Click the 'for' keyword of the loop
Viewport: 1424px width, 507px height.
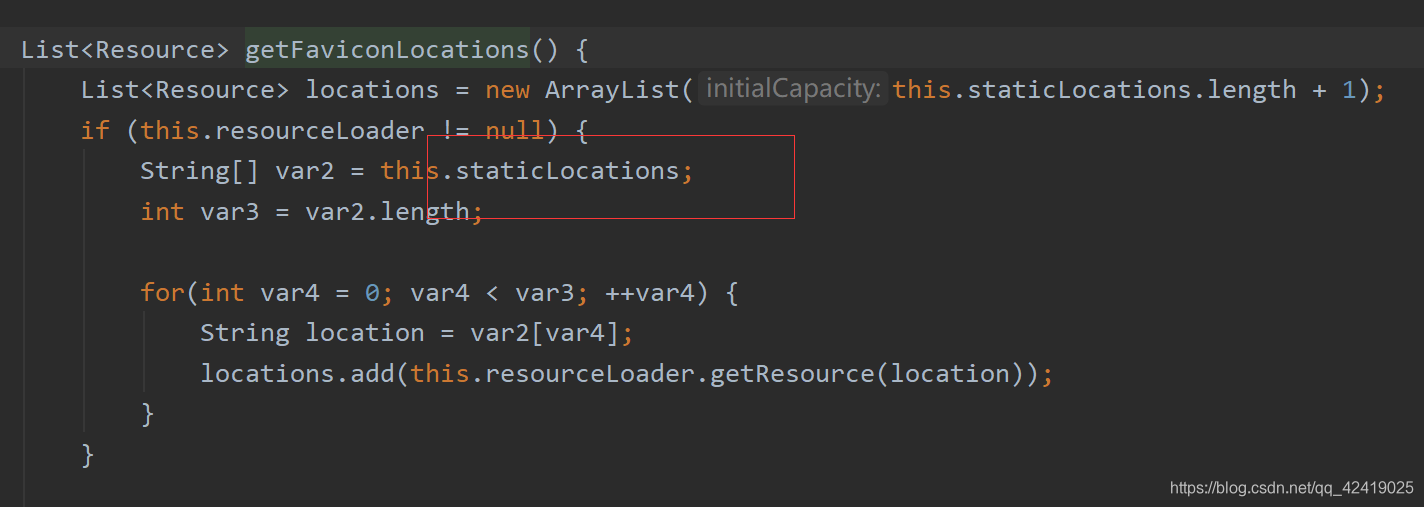click(162, 293)
